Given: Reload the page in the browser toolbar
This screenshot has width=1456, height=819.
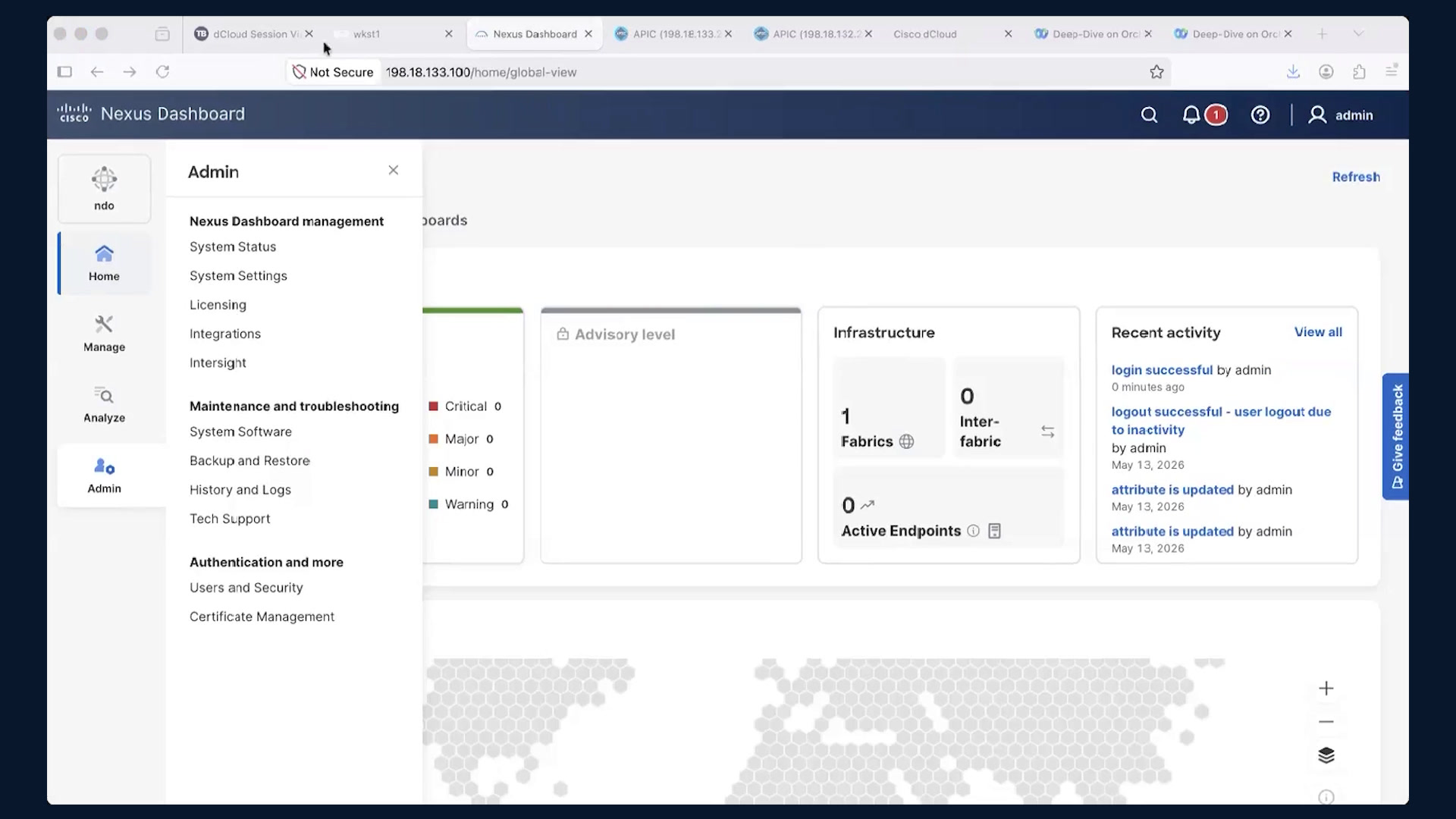Looking at the screenshot, I should point(162,72).
